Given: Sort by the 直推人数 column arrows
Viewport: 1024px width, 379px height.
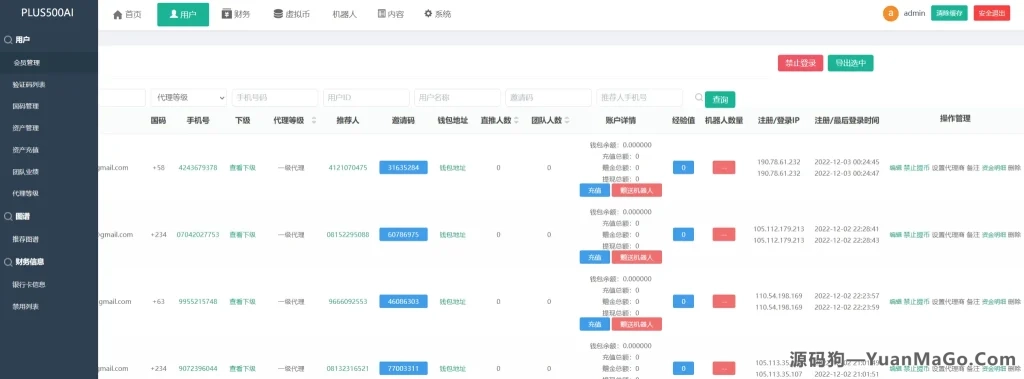Looking at the screenshot, I should [x=517, y=121].
